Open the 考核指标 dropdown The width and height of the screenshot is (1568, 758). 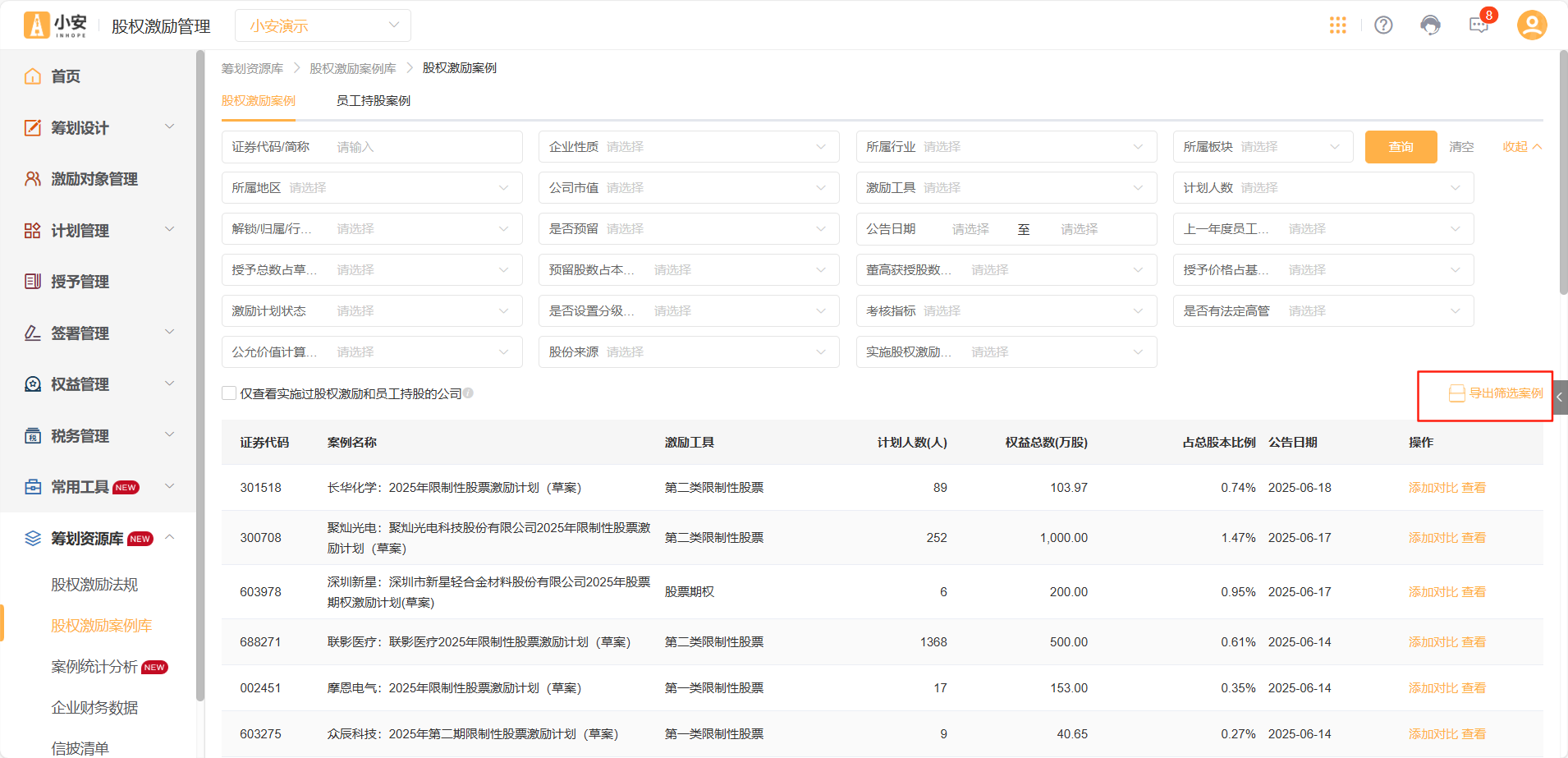coord(1006,311)
